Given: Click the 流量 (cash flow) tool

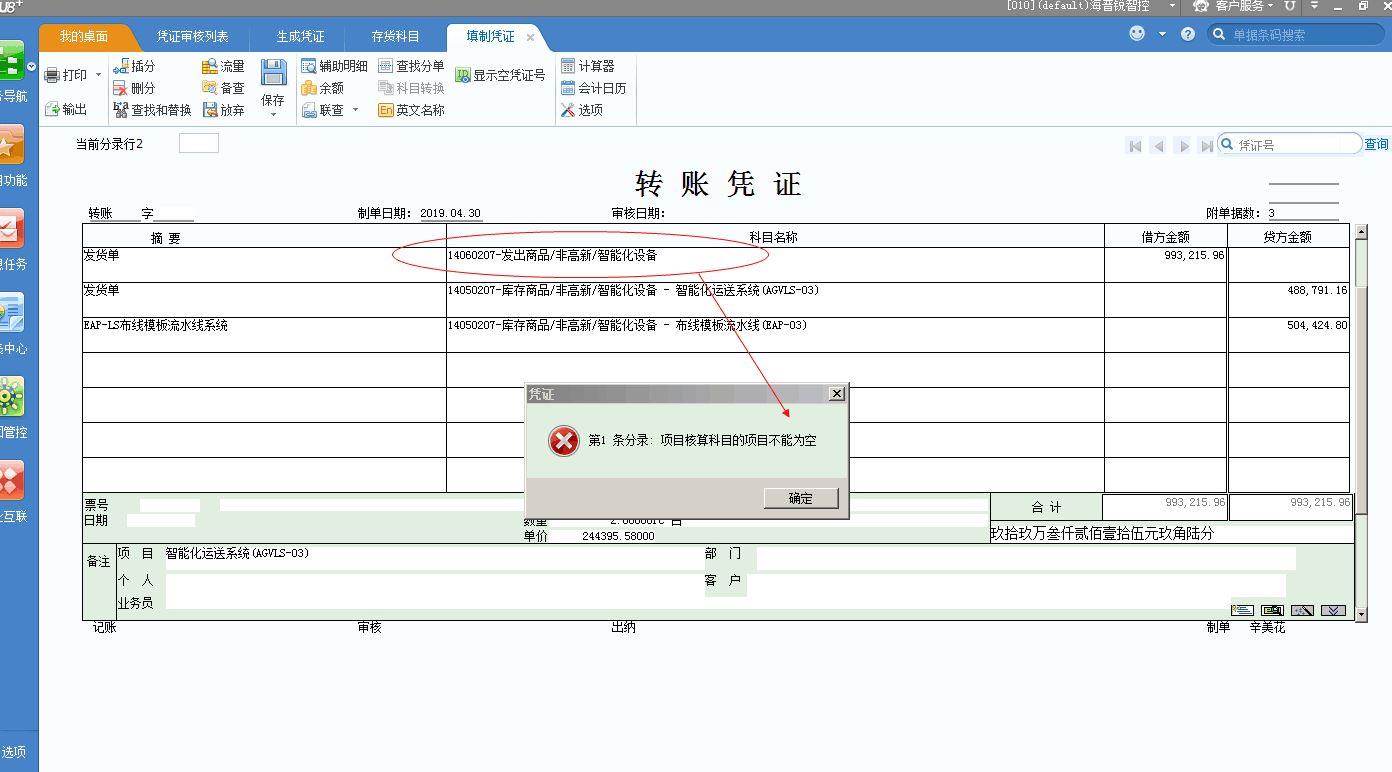Looking at the screenshot, I should coord(223,66).
